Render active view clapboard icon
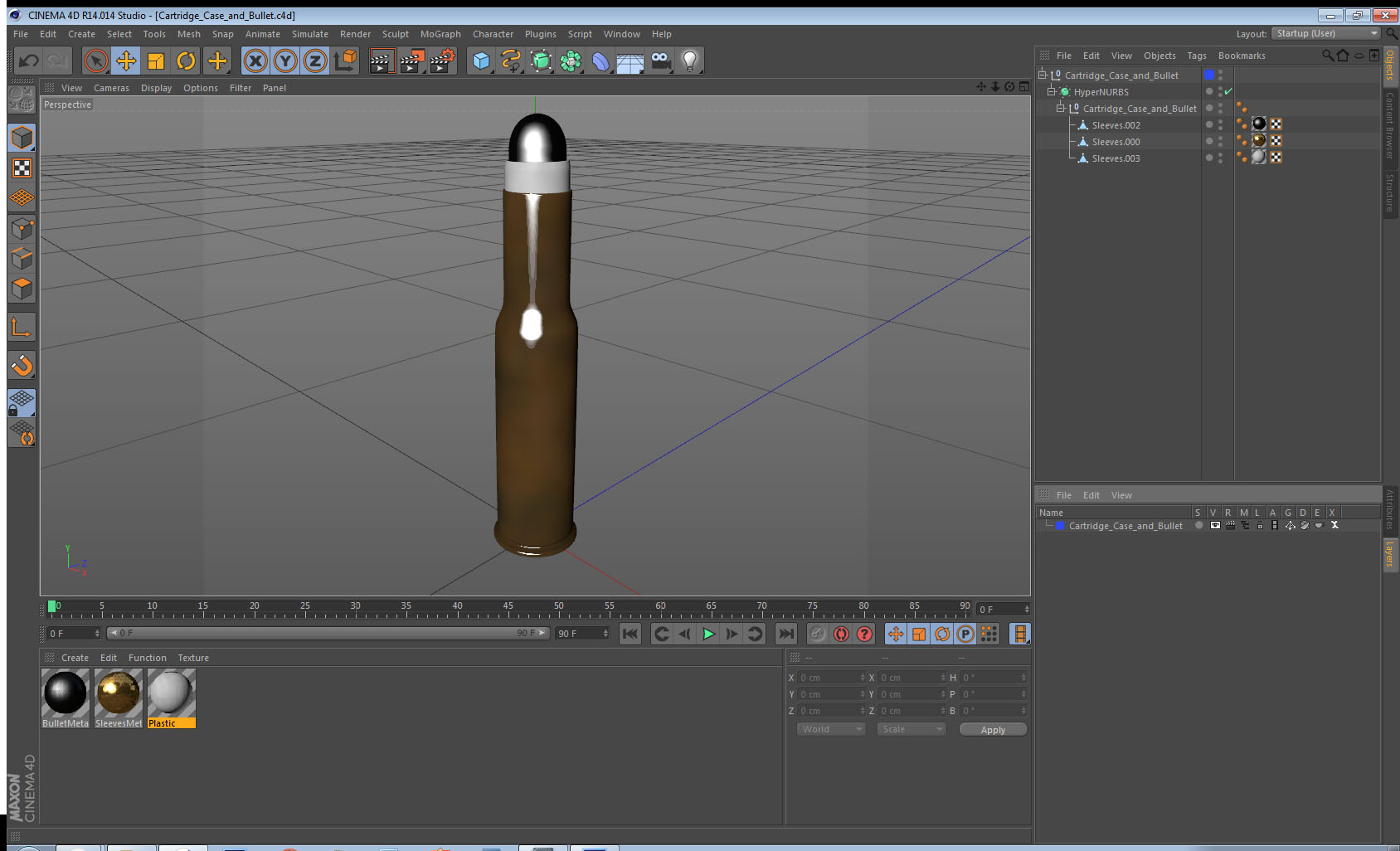1400x851 pixels. (382, 61)
